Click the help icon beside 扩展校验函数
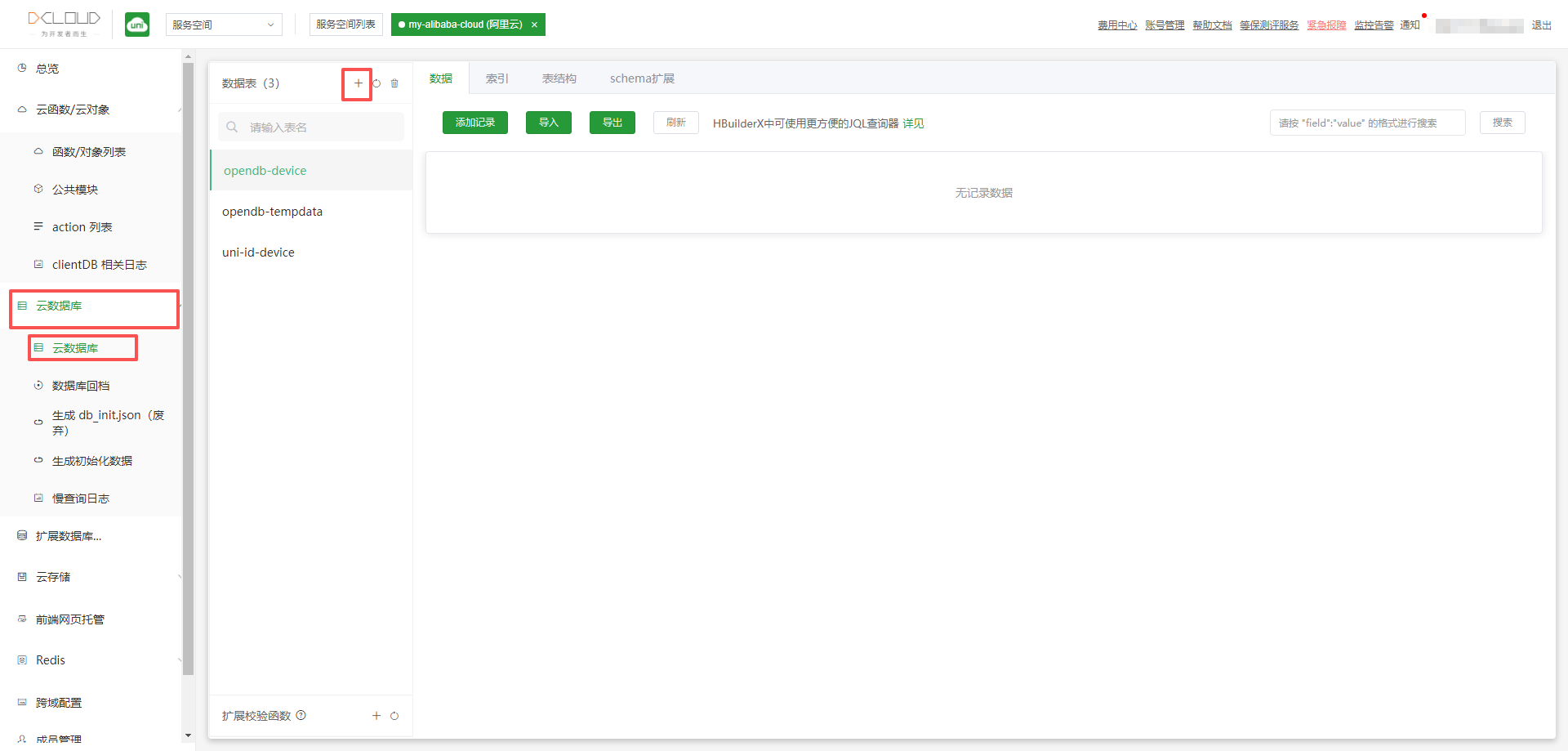This screenshot has height=751, width=1568. coord(301,715)
